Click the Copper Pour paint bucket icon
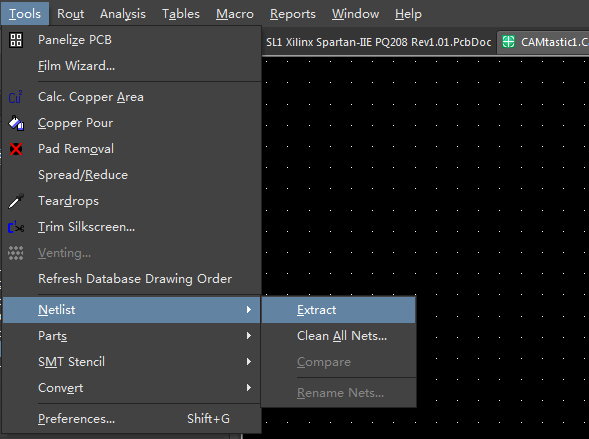 (16, 123)
